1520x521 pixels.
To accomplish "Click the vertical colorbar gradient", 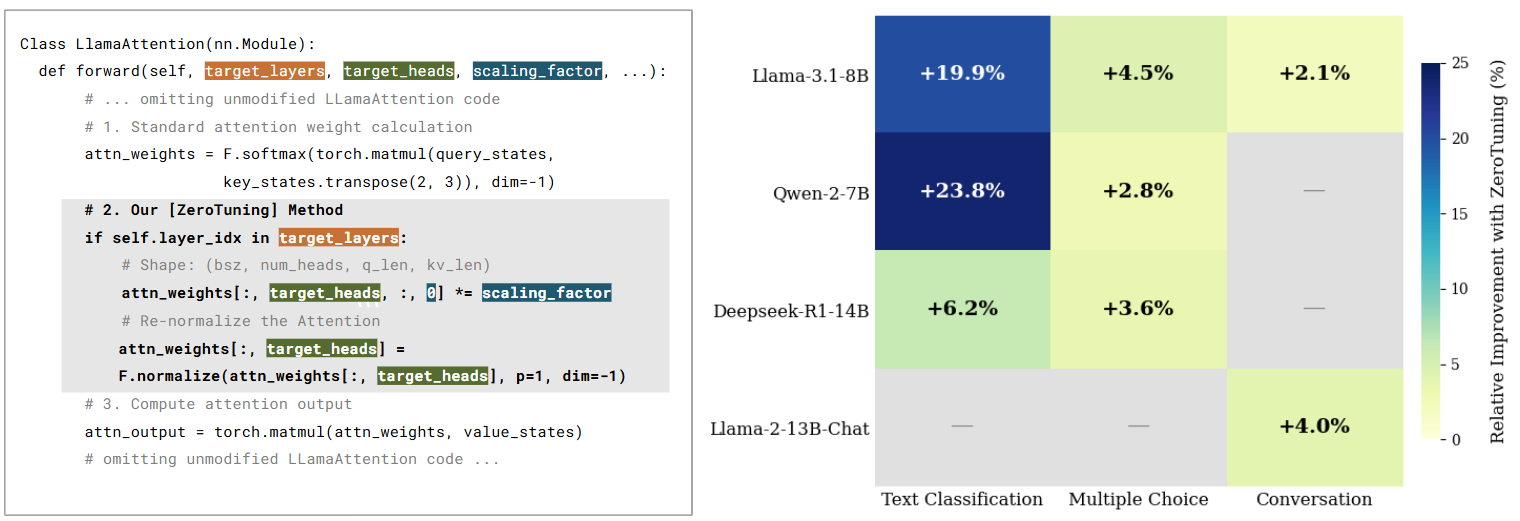I will pos(1433,250).
